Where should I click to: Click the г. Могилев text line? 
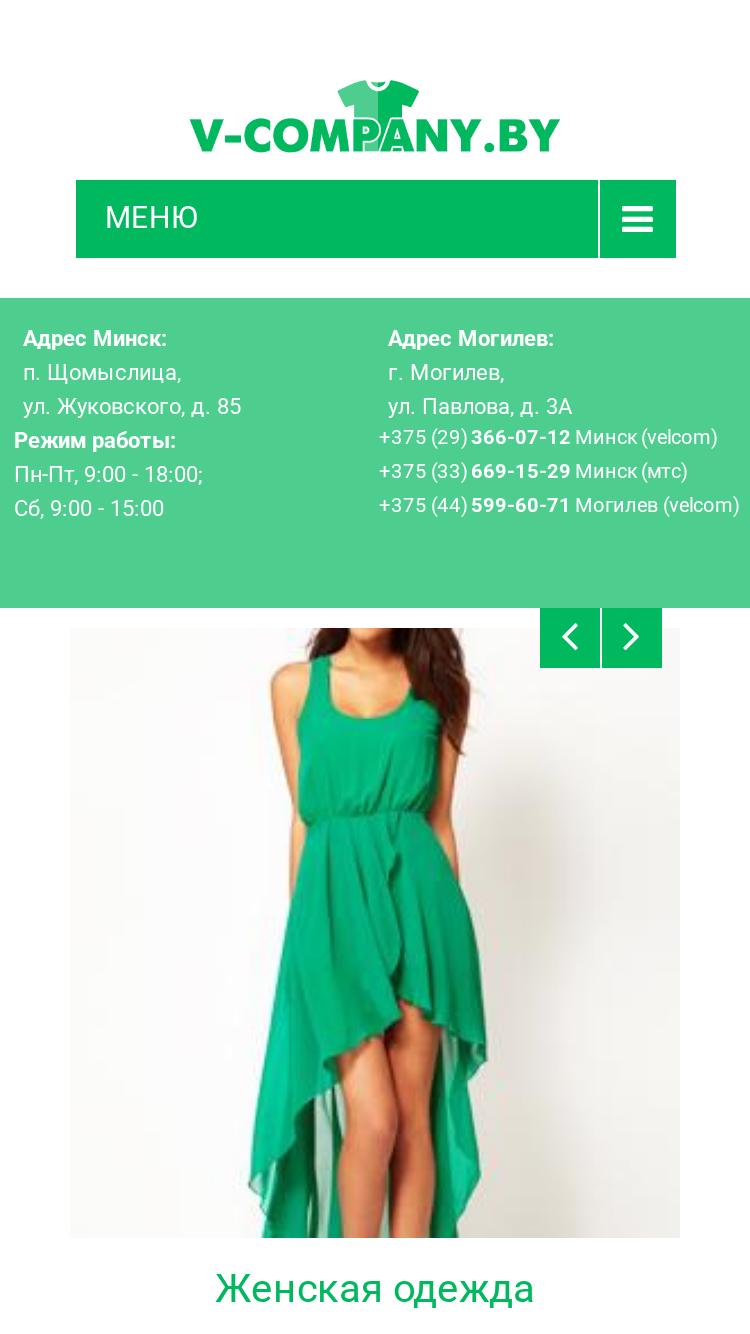coord(446,373)
